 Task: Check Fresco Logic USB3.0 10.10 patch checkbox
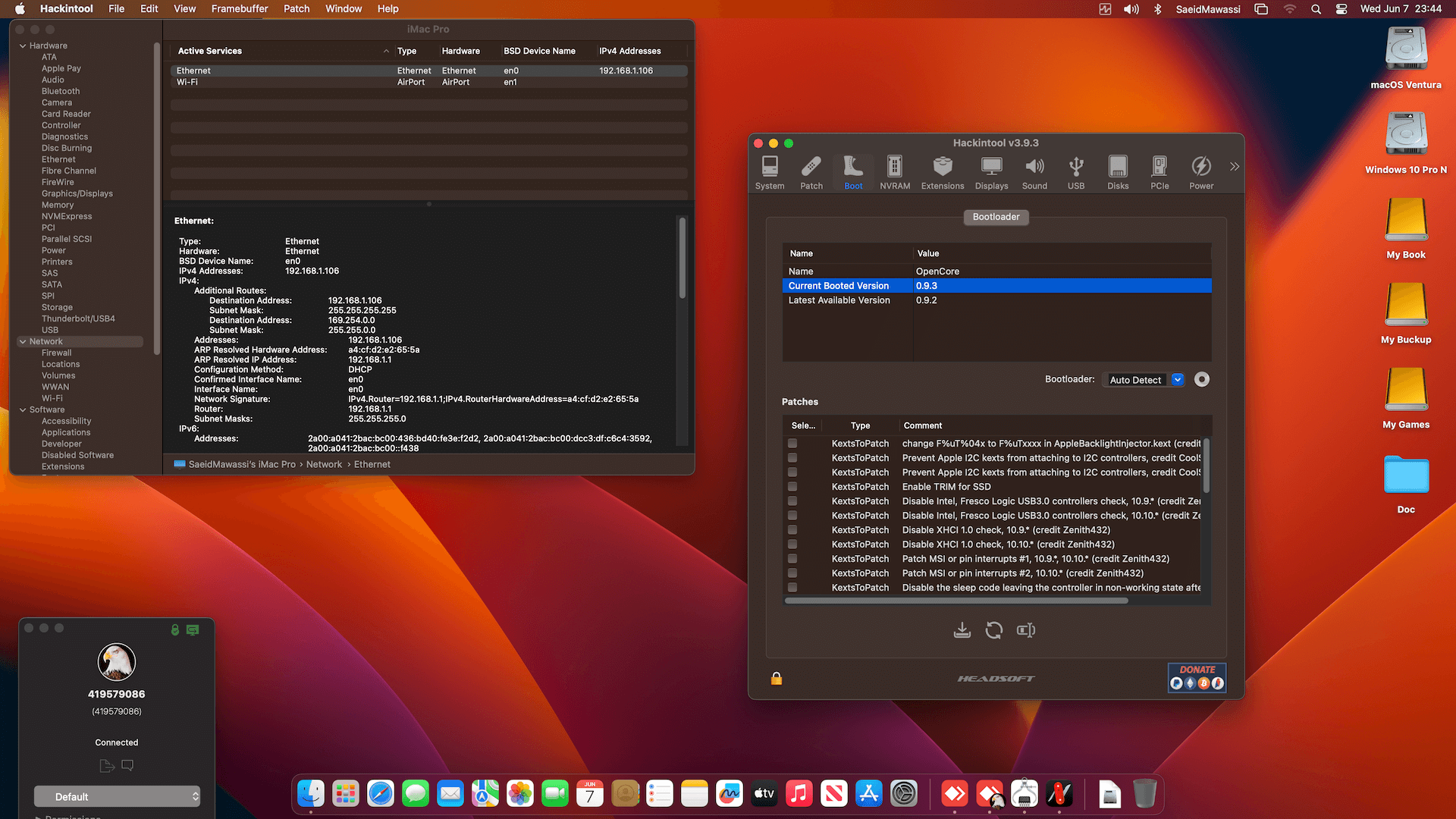792,516
